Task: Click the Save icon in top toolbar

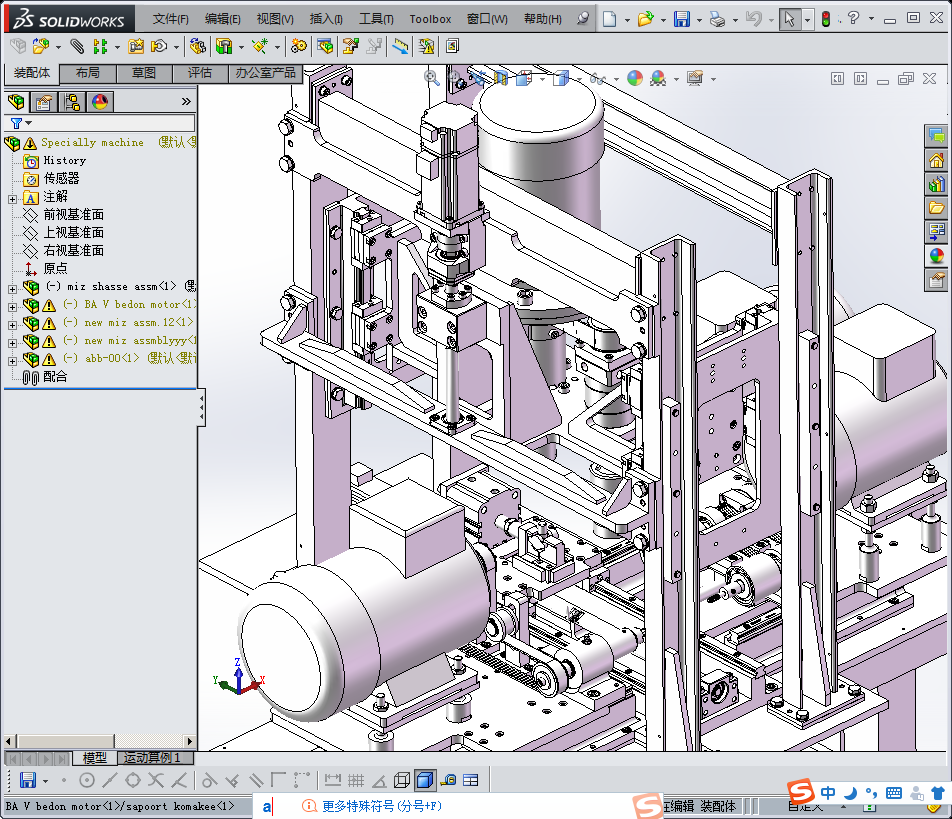Action: coord(681,19)
